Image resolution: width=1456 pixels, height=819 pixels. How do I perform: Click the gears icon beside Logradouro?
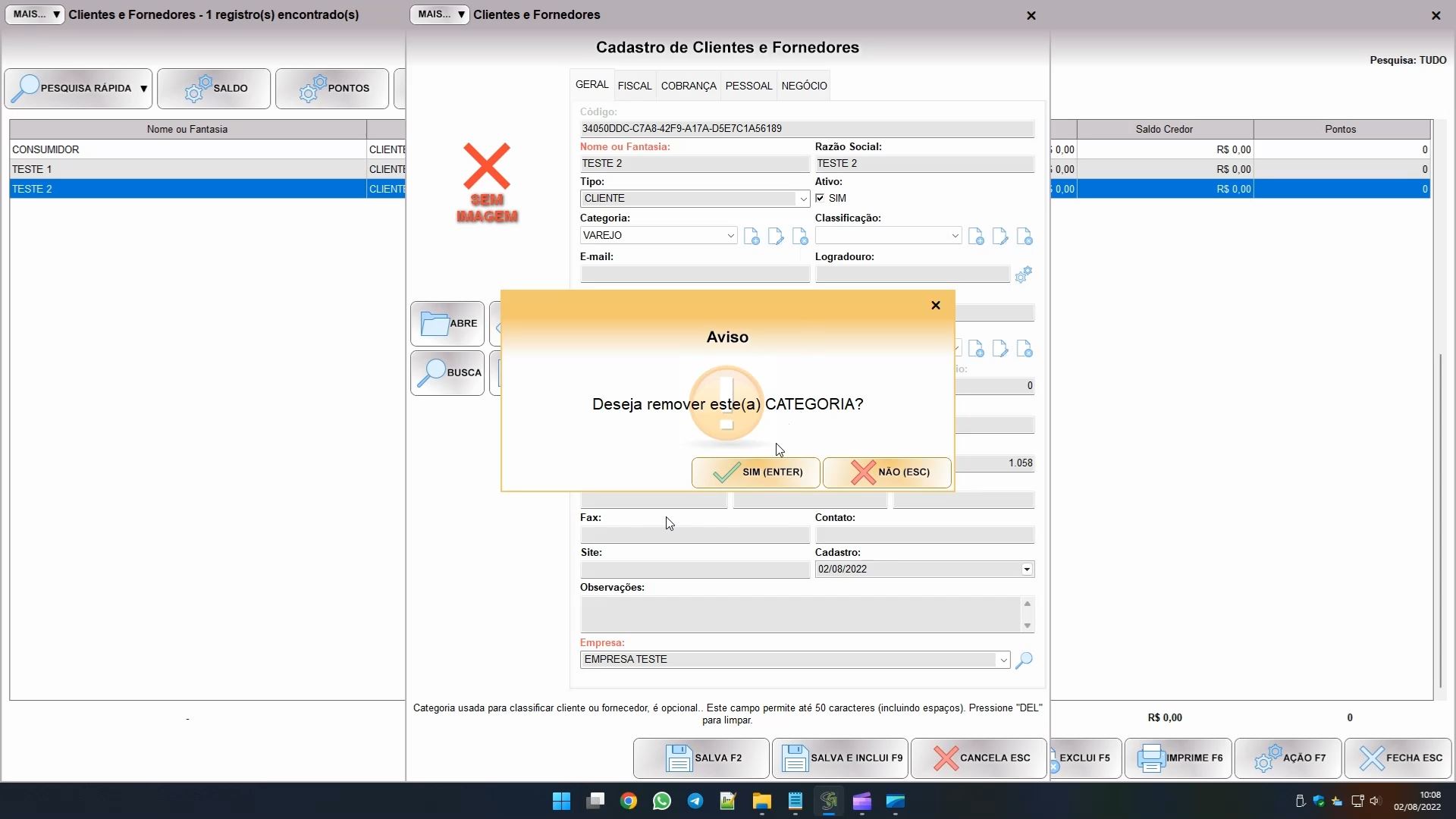(x=1024, y=275)
